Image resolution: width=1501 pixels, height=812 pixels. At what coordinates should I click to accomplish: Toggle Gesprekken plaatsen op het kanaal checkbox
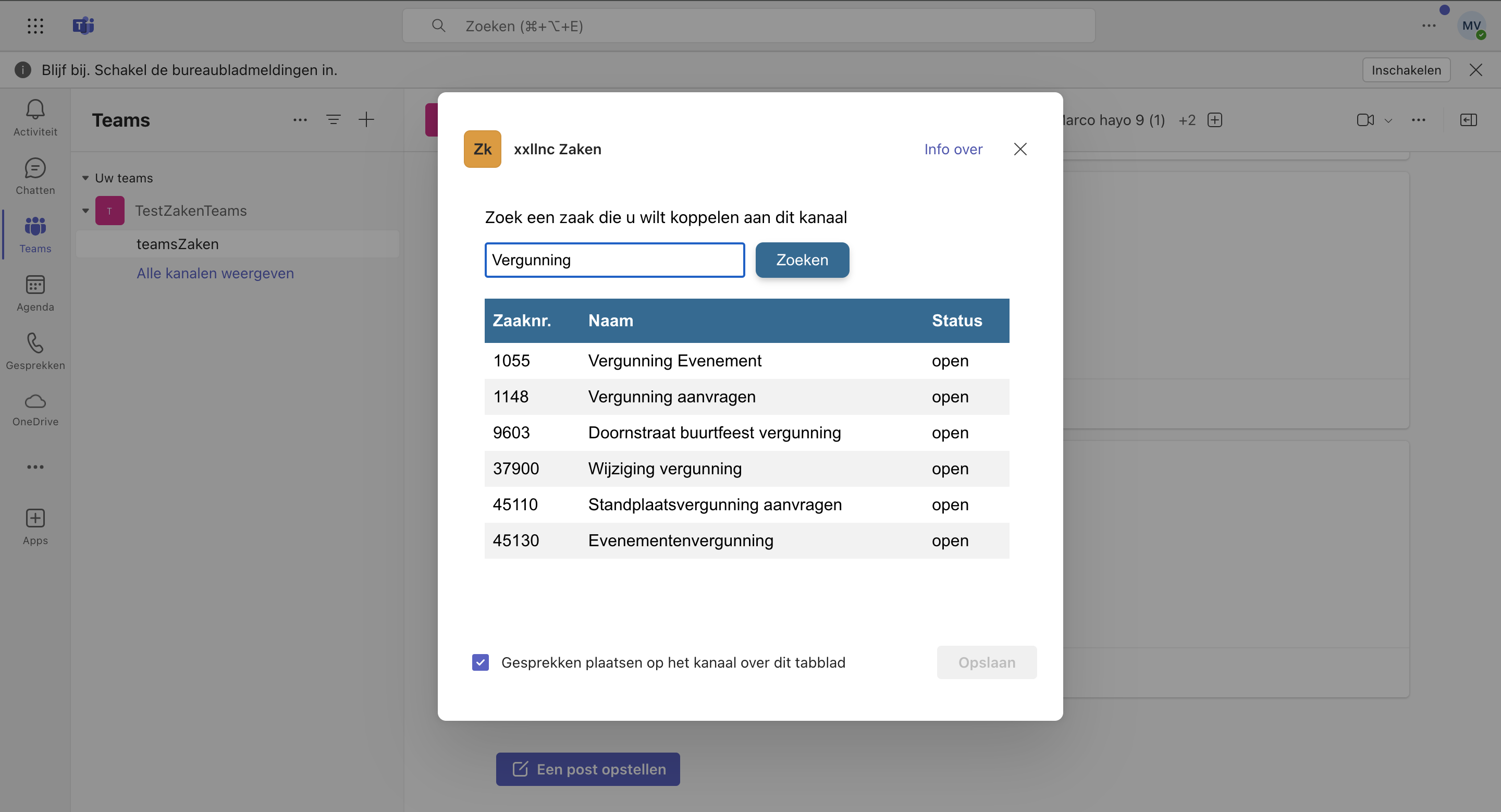point(480,662)
